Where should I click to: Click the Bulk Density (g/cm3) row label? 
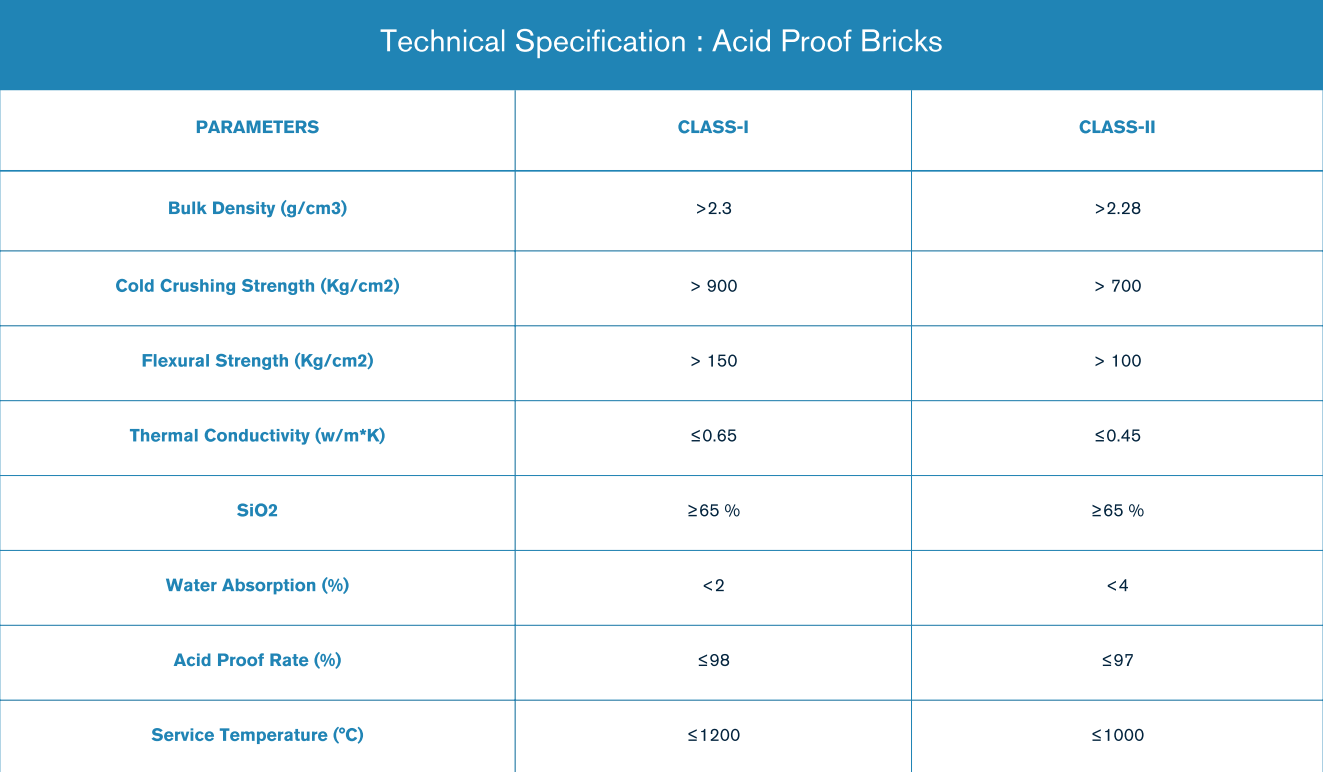[257, 208]
